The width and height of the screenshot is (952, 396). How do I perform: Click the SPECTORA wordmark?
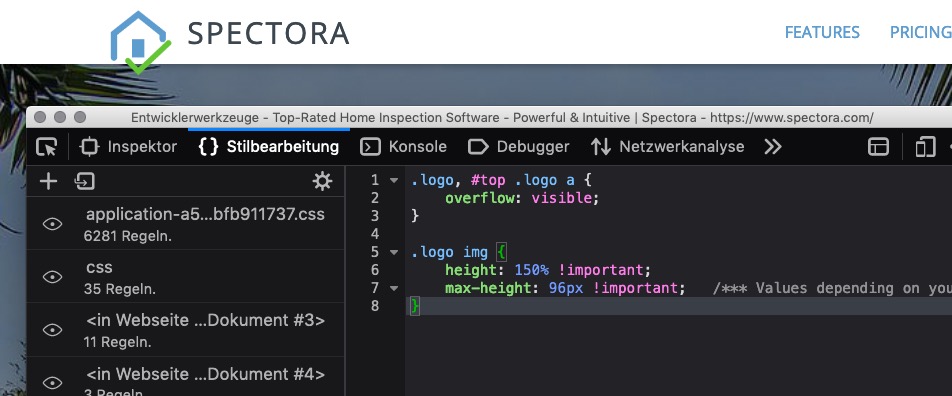268,33
